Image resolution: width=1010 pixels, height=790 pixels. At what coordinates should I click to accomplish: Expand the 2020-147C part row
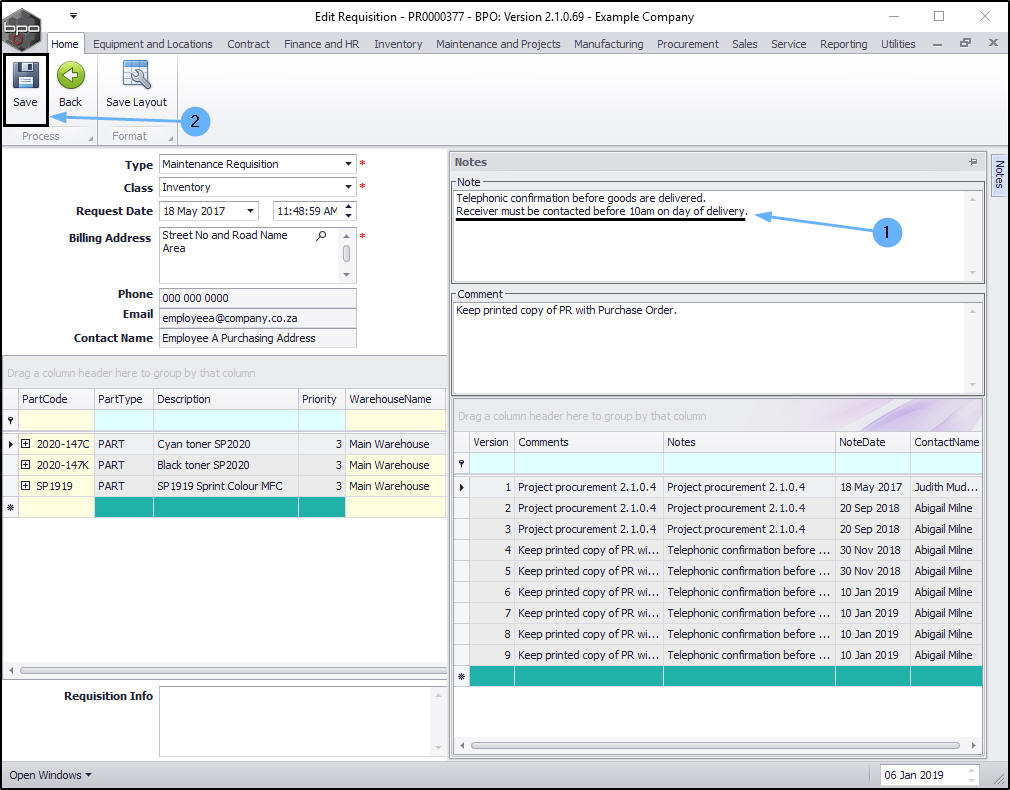coord(25,444)
